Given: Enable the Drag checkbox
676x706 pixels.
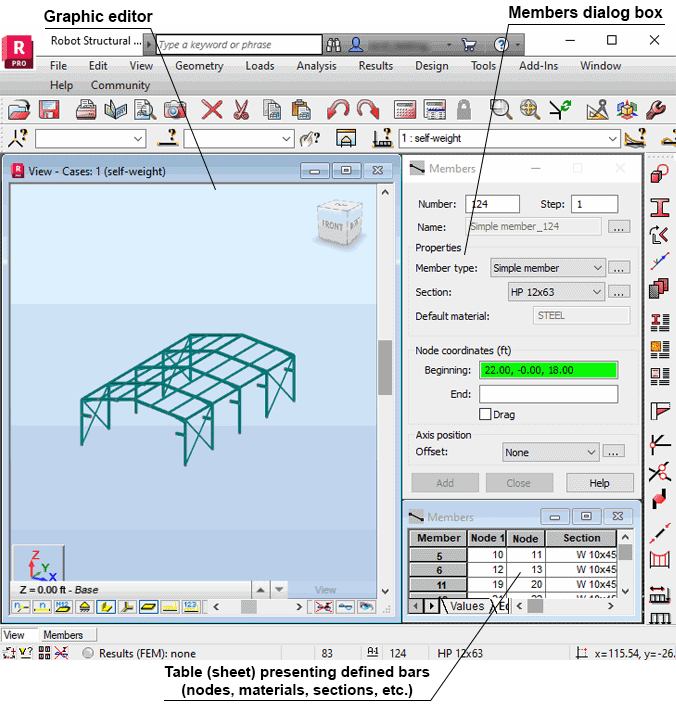Looking at the screenshot, I should pos(485,414).
